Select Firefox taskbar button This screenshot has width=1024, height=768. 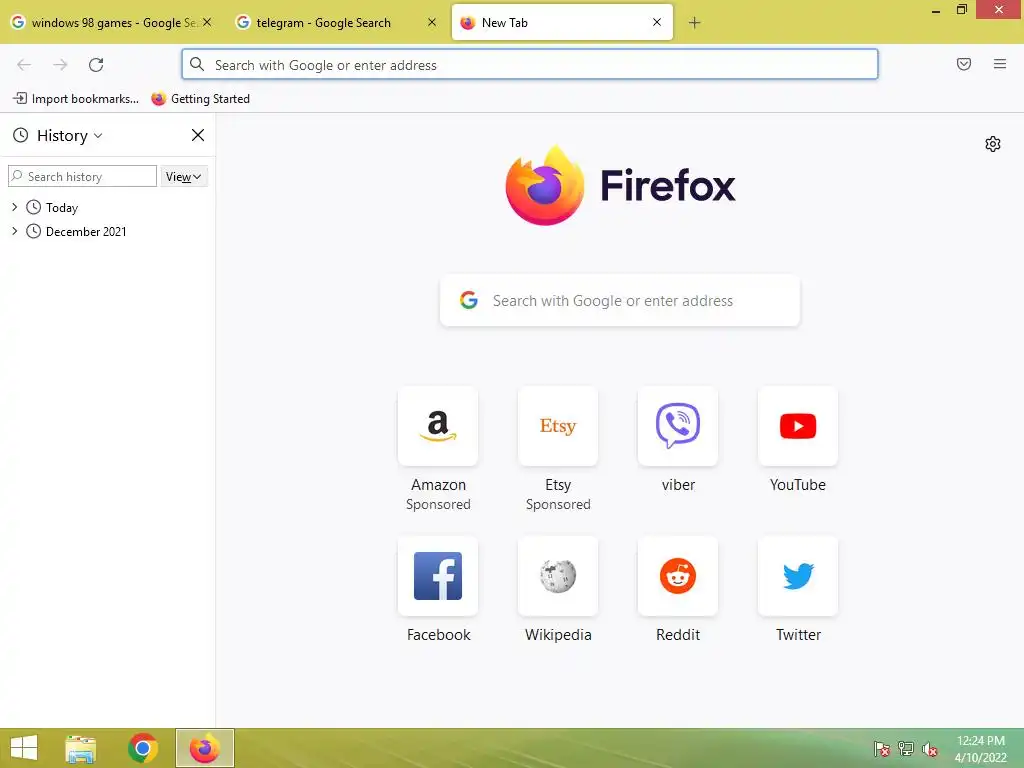coord(204,748)
